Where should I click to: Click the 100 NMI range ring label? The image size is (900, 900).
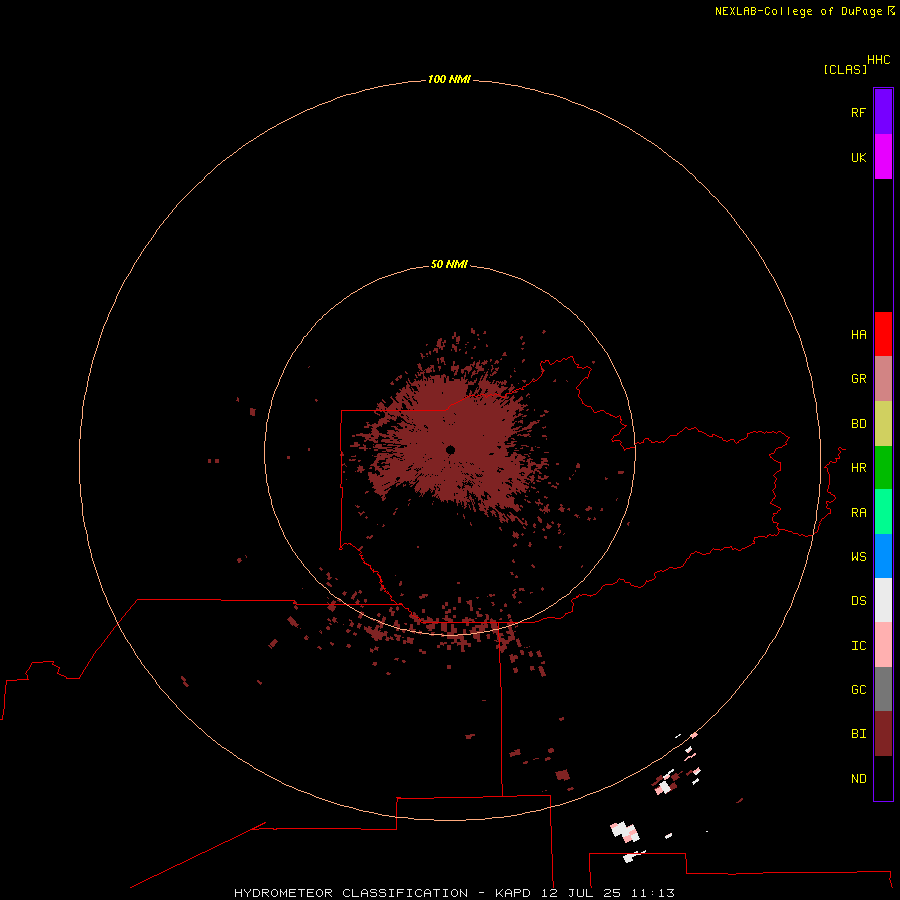tap(449, 79)
